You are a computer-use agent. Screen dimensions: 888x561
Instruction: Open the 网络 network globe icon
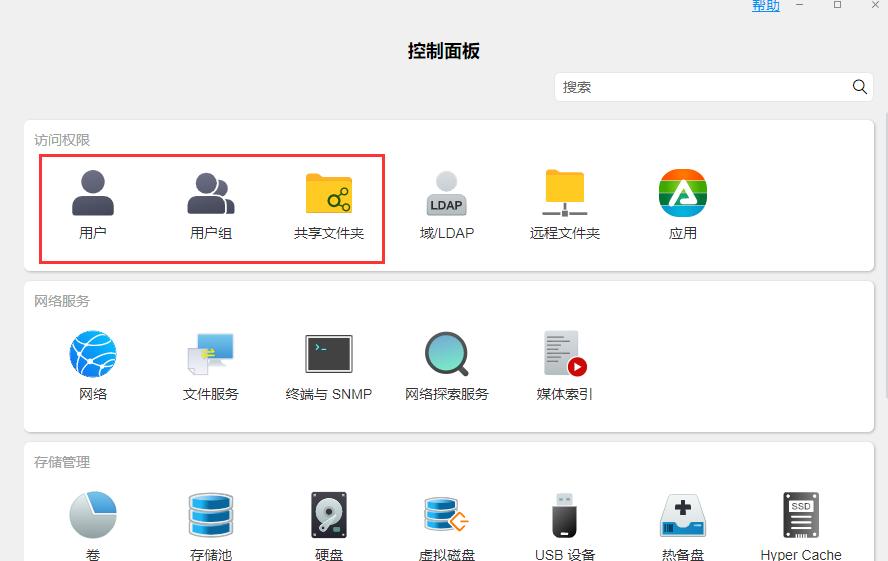point(93,354)
